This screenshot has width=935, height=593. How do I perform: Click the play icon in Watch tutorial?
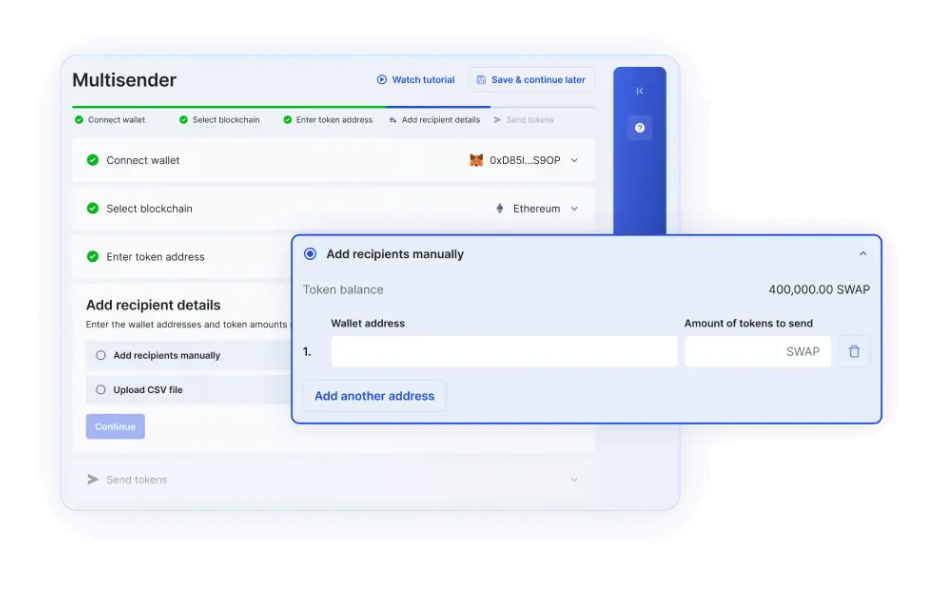point(382,79)
